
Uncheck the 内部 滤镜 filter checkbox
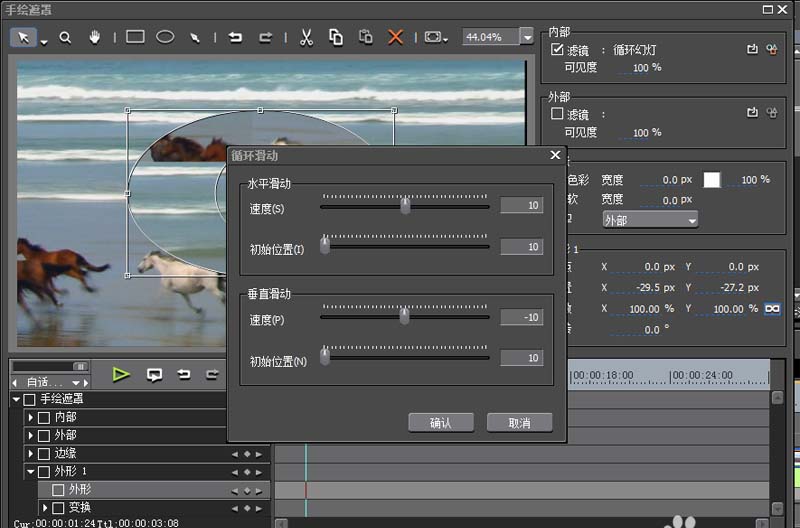pos(557,49)
